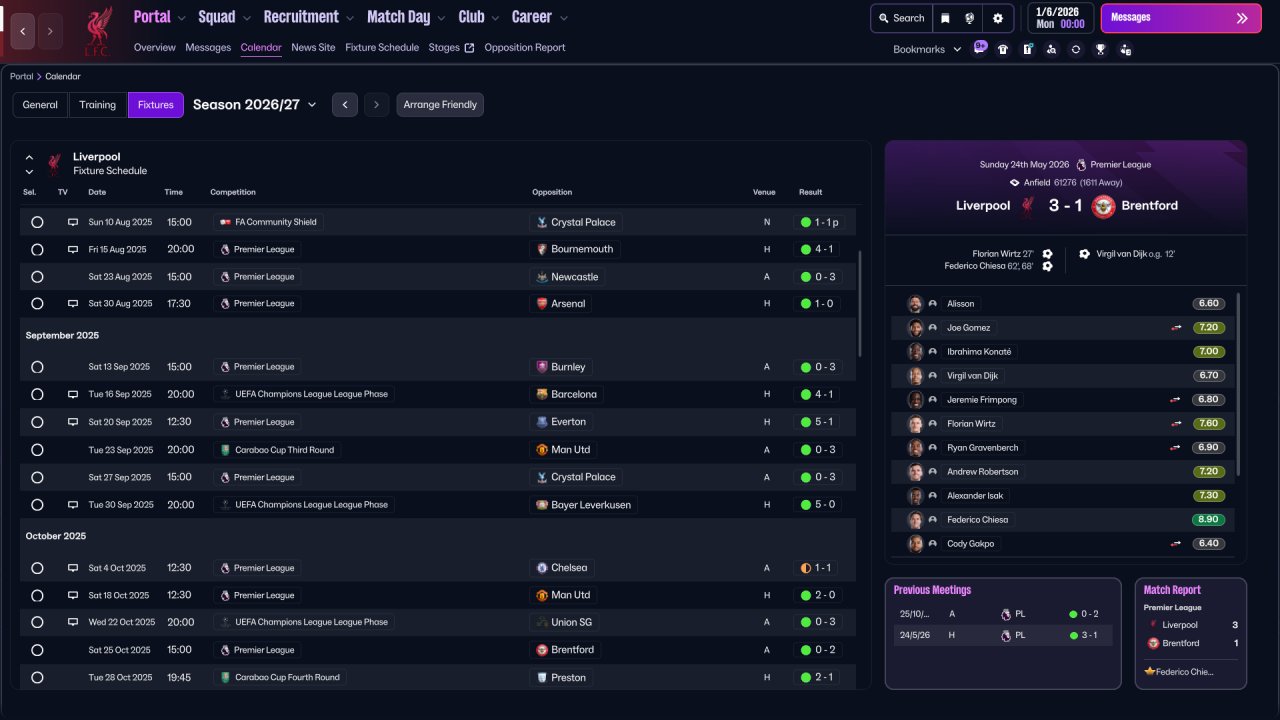Click the last bookmark icon after the trophy
This screenshot has height=720, width=1280.
1125,49
